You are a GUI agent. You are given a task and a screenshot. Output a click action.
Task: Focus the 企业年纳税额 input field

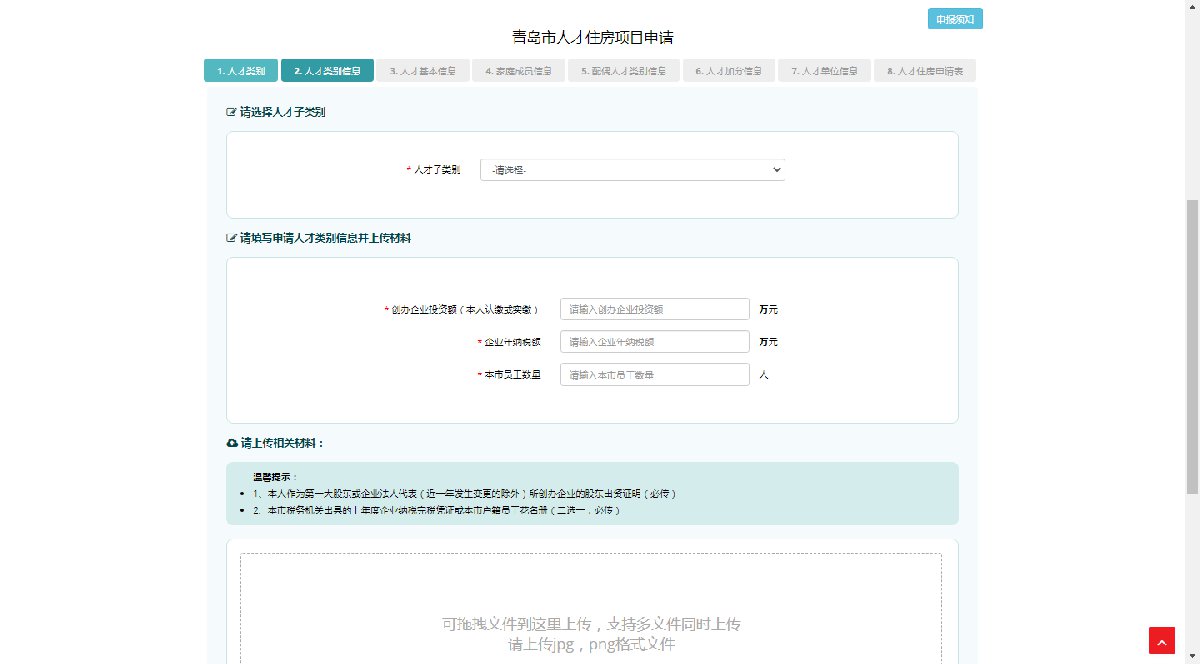(x=654, y=342)
